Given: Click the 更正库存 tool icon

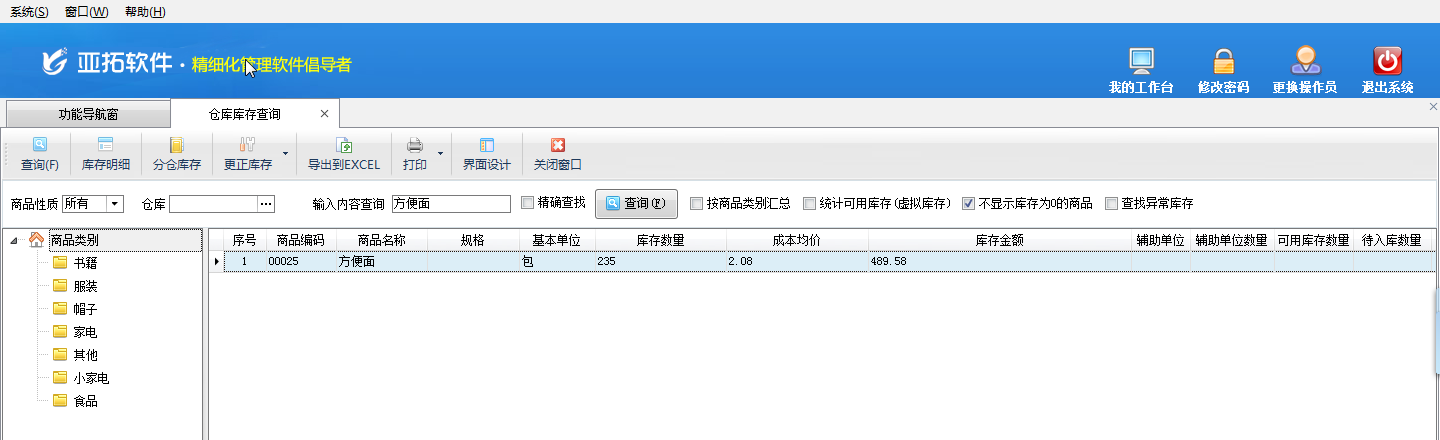Looking at the screenshot, I should 247,146.
